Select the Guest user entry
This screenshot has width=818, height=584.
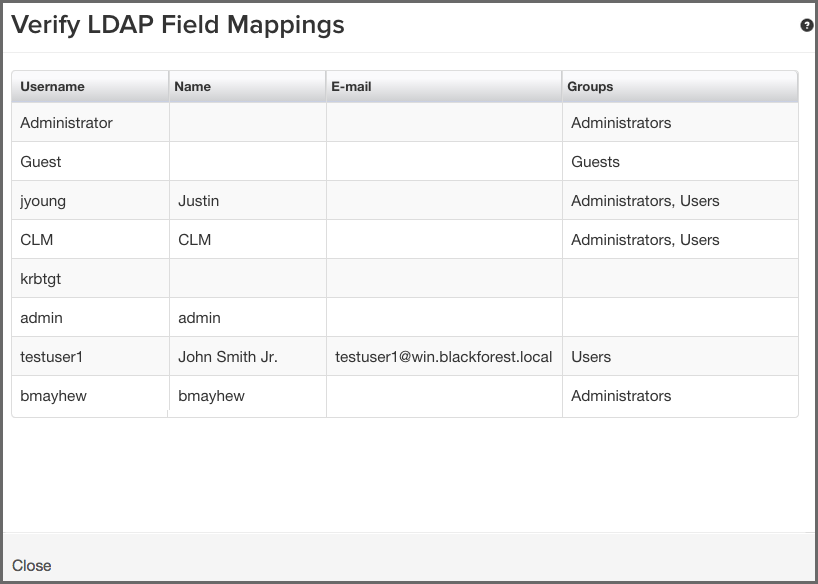(41, 161)
